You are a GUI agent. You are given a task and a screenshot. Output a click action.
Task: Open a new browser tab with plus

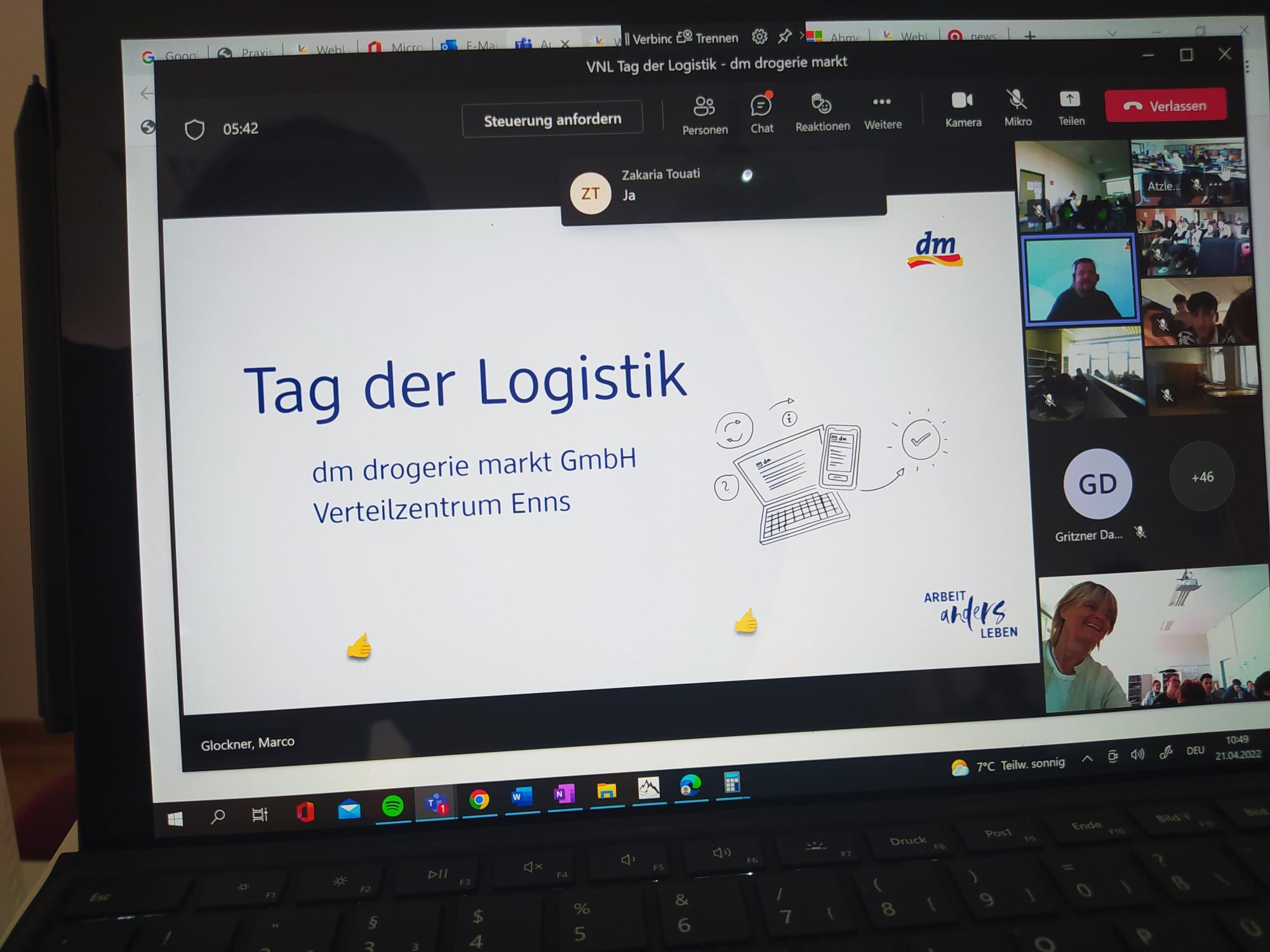(1030, 36)
